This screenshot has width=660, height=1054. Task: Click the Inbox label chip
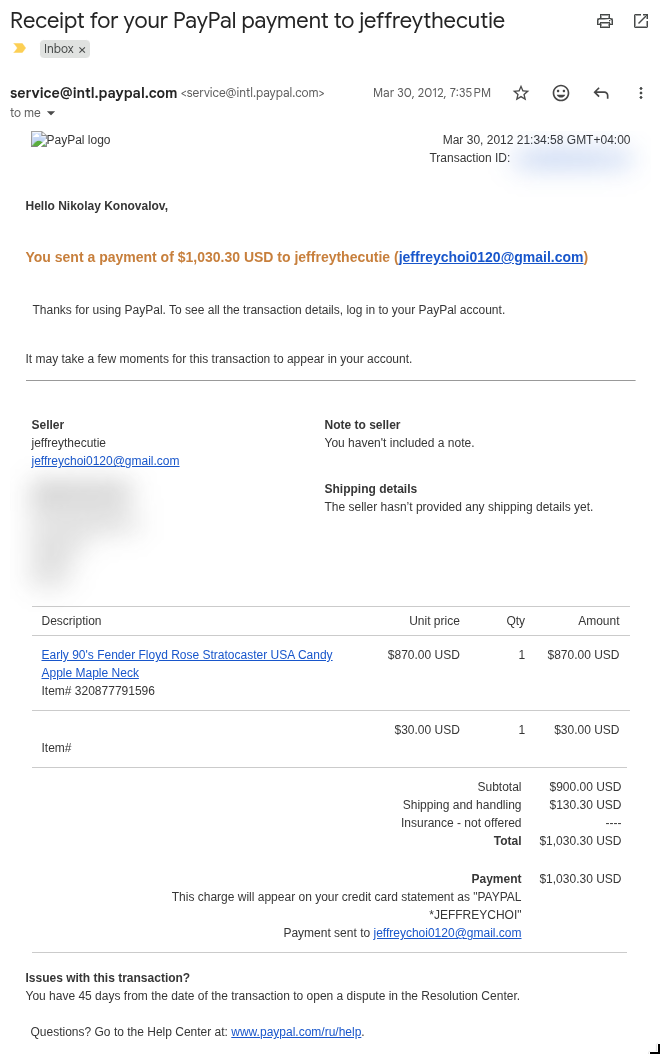tap(58, 49)
